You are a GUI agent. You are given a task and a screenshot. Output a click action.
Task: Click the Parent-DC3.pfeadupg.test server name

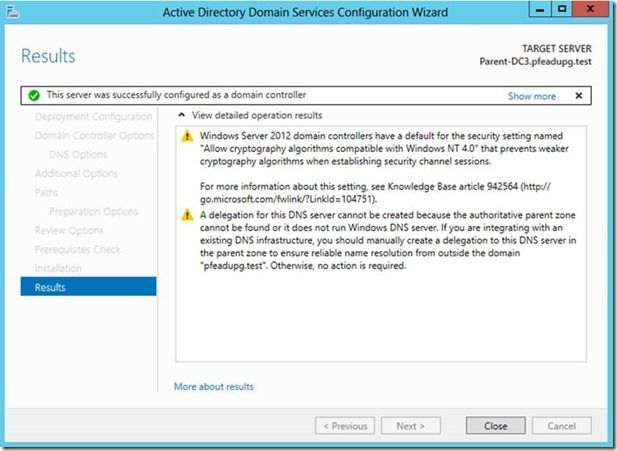535,62
